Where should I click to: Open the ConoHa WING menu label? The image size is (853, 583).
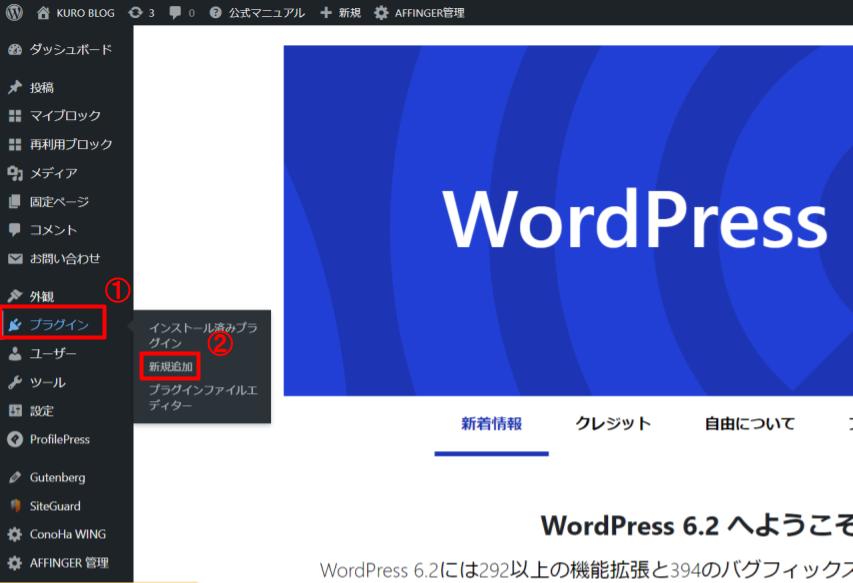click(68, 534)
